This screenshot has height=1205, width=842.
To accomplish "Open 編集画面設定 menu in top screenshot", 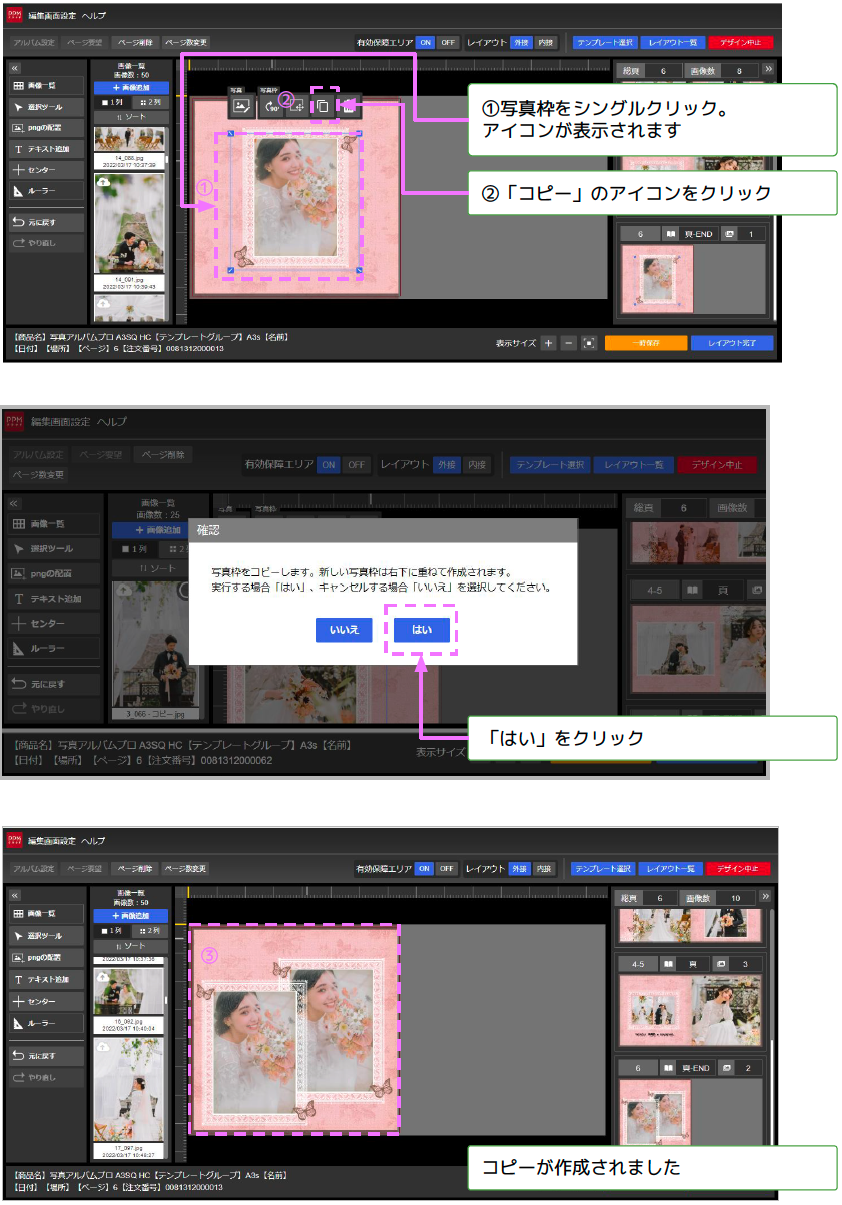I will coord(52,16).
